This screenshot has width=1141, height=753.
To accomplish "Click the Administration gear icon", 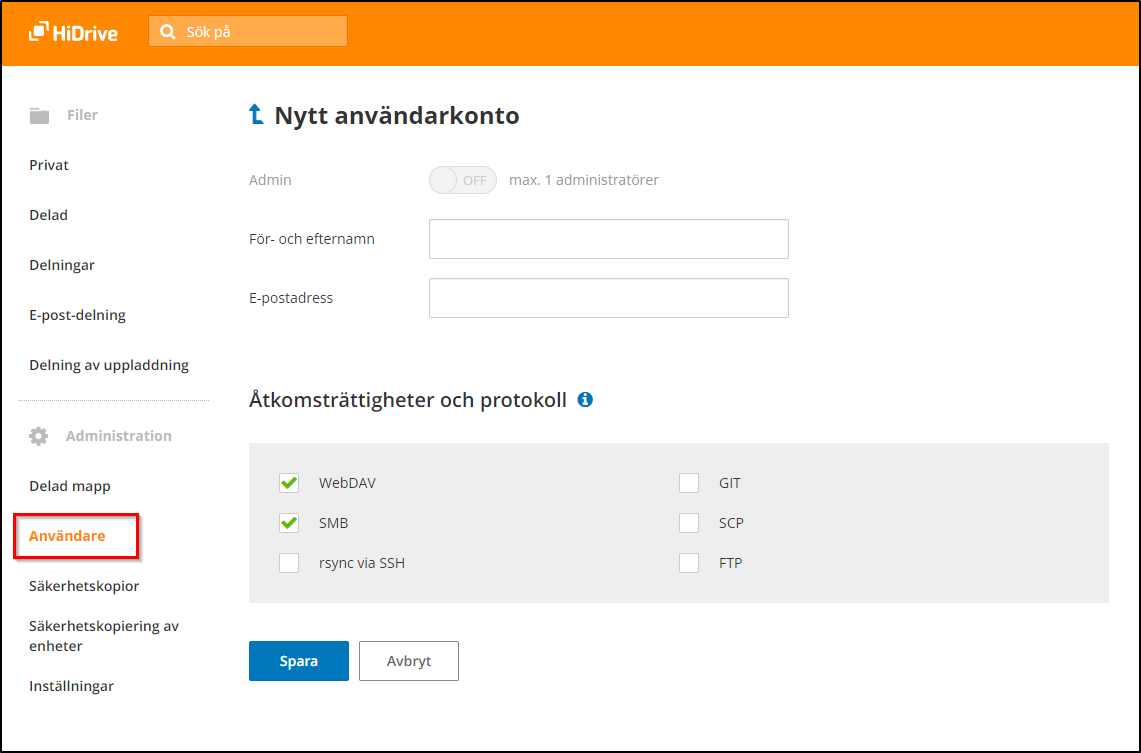I will (x=39, y=436).
